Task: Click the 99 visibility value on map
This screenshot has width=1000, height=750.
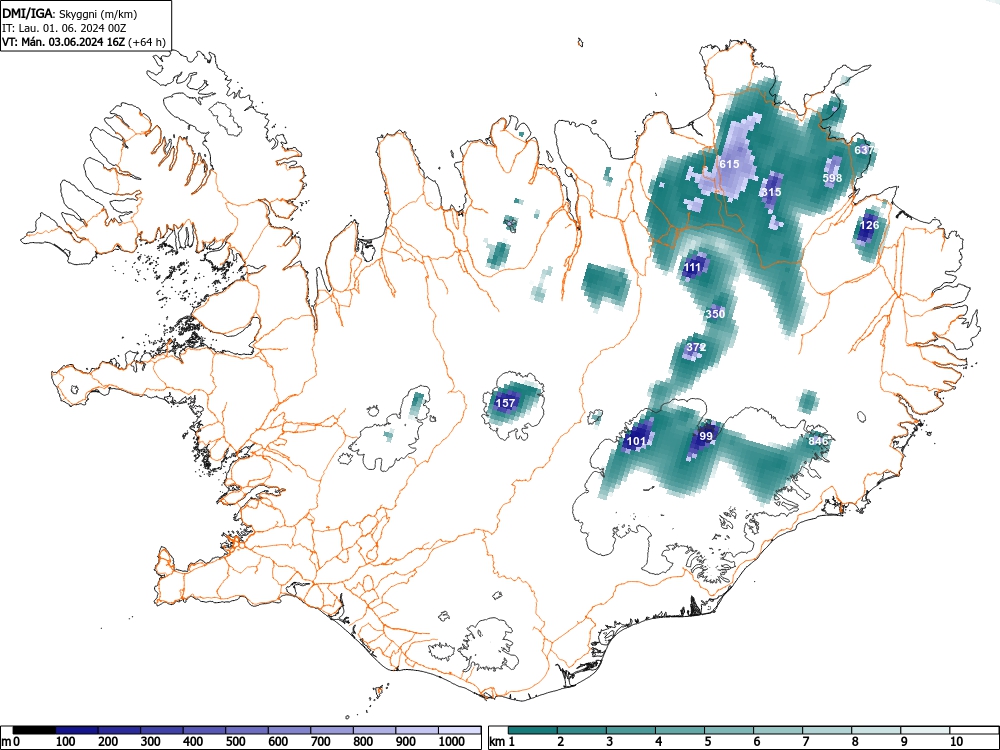Action: point(705,436)
